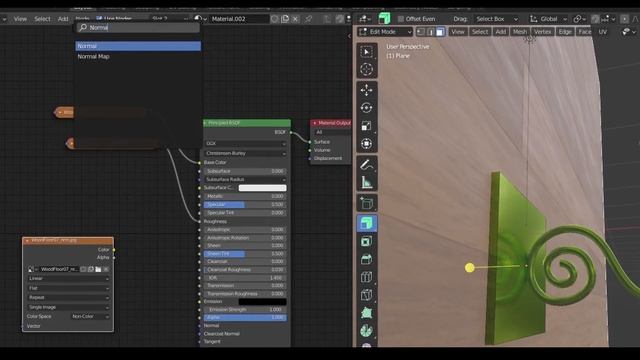This screenshot has height=360, width=640.
Task: Click the Emission black color swatch
Action: click(262, 302)
